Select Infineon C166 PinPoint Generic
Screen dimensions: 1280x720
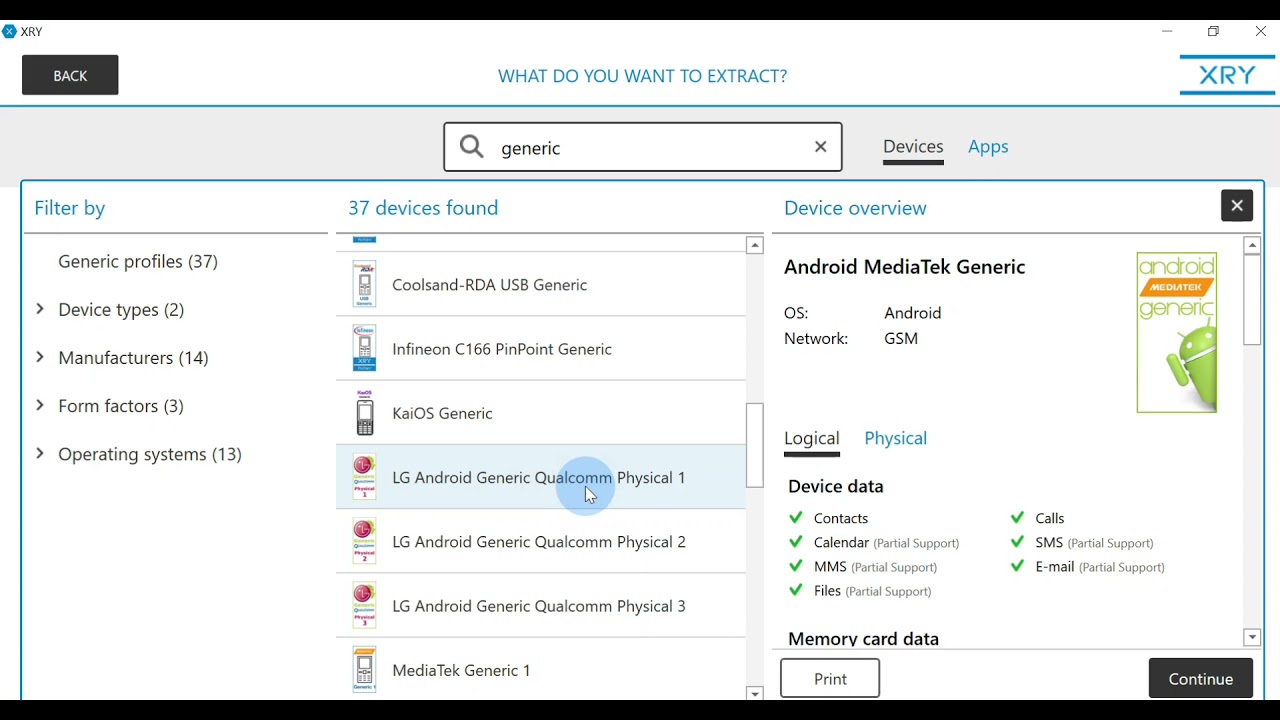(541, 349)
